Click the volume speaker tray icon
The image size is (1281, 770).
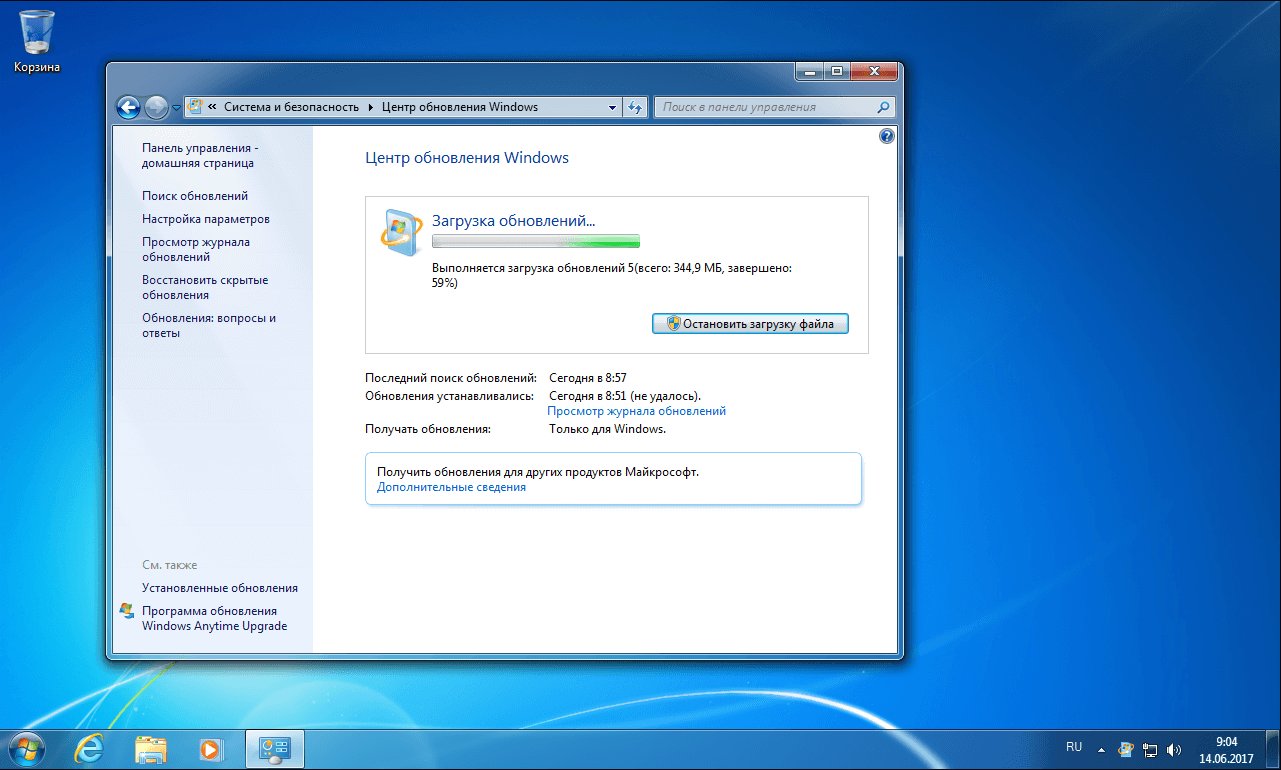1173,749
